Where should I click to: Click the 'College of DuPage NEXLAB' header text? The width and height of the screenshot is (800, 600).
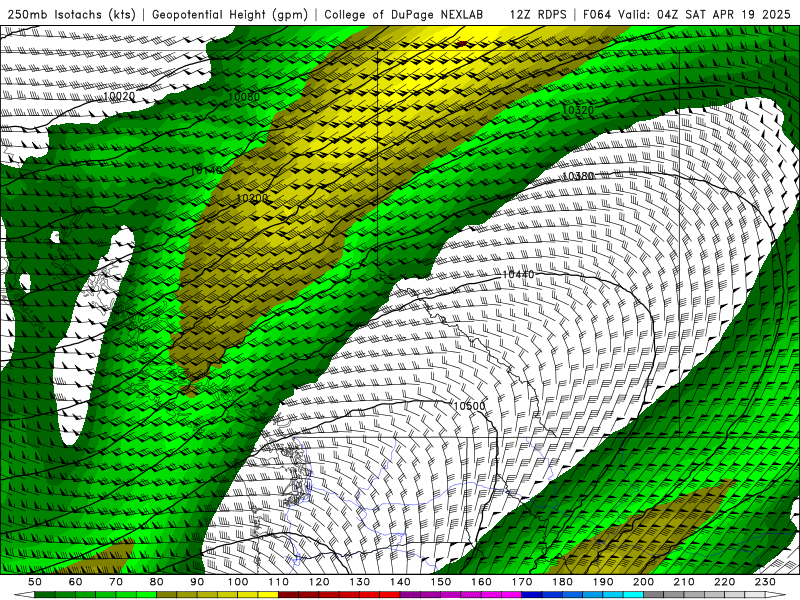pos(403,15)
